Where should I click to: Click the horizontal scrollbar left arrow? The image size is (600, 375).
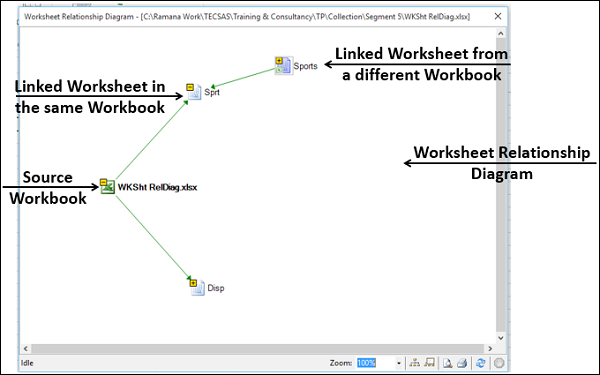tap(26, 349)
